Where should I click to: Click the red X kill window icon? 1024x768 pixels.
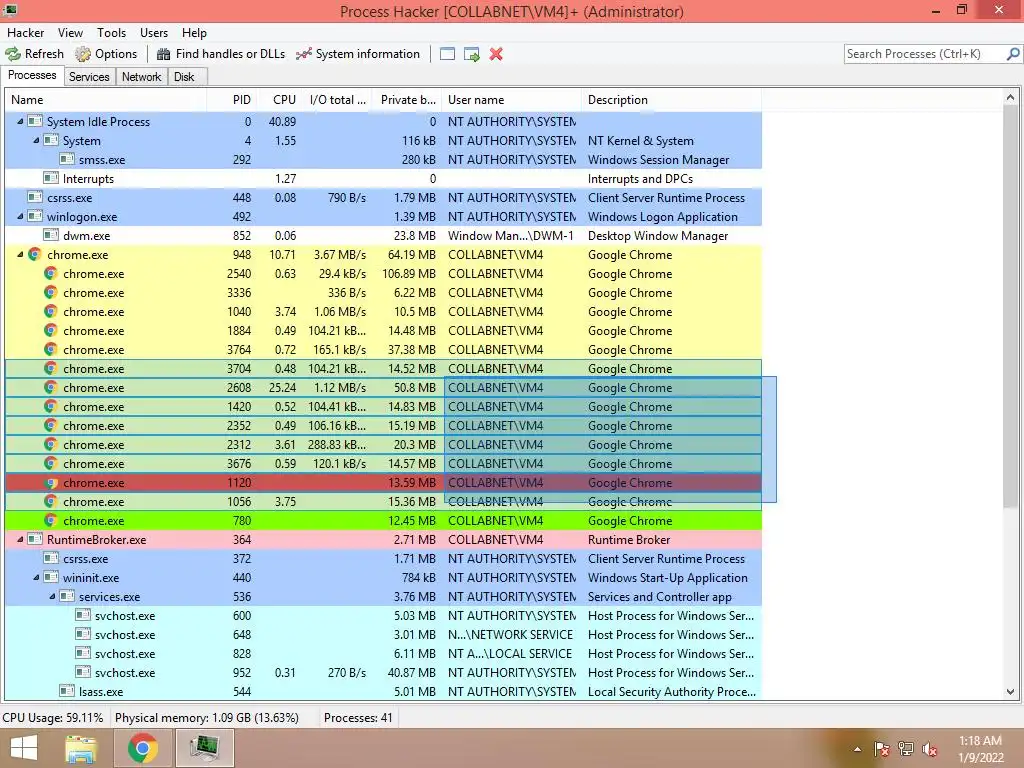click(x=496, y=54)
